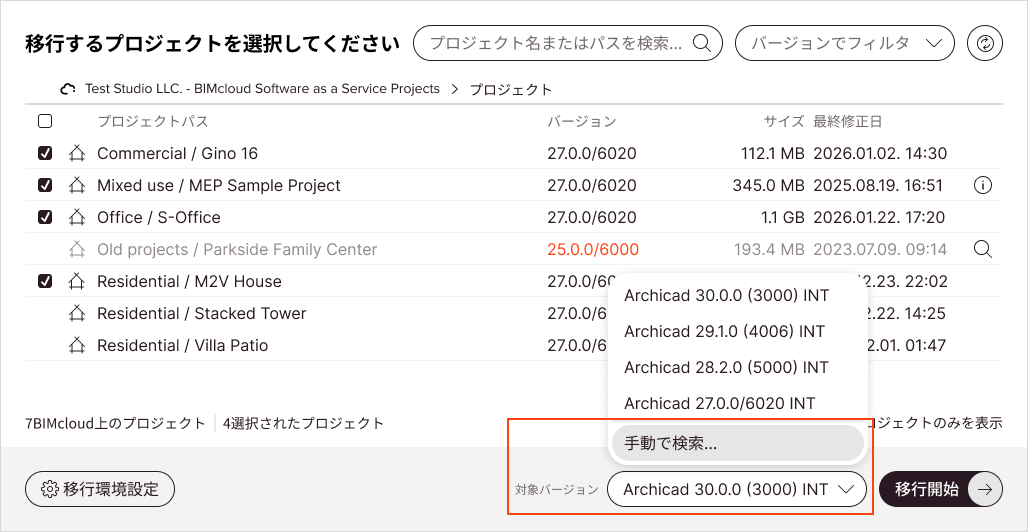Click the 4選択されたプロジェクト status text
This screenshot has height=532, width=1028.
(x=304, y=423)
